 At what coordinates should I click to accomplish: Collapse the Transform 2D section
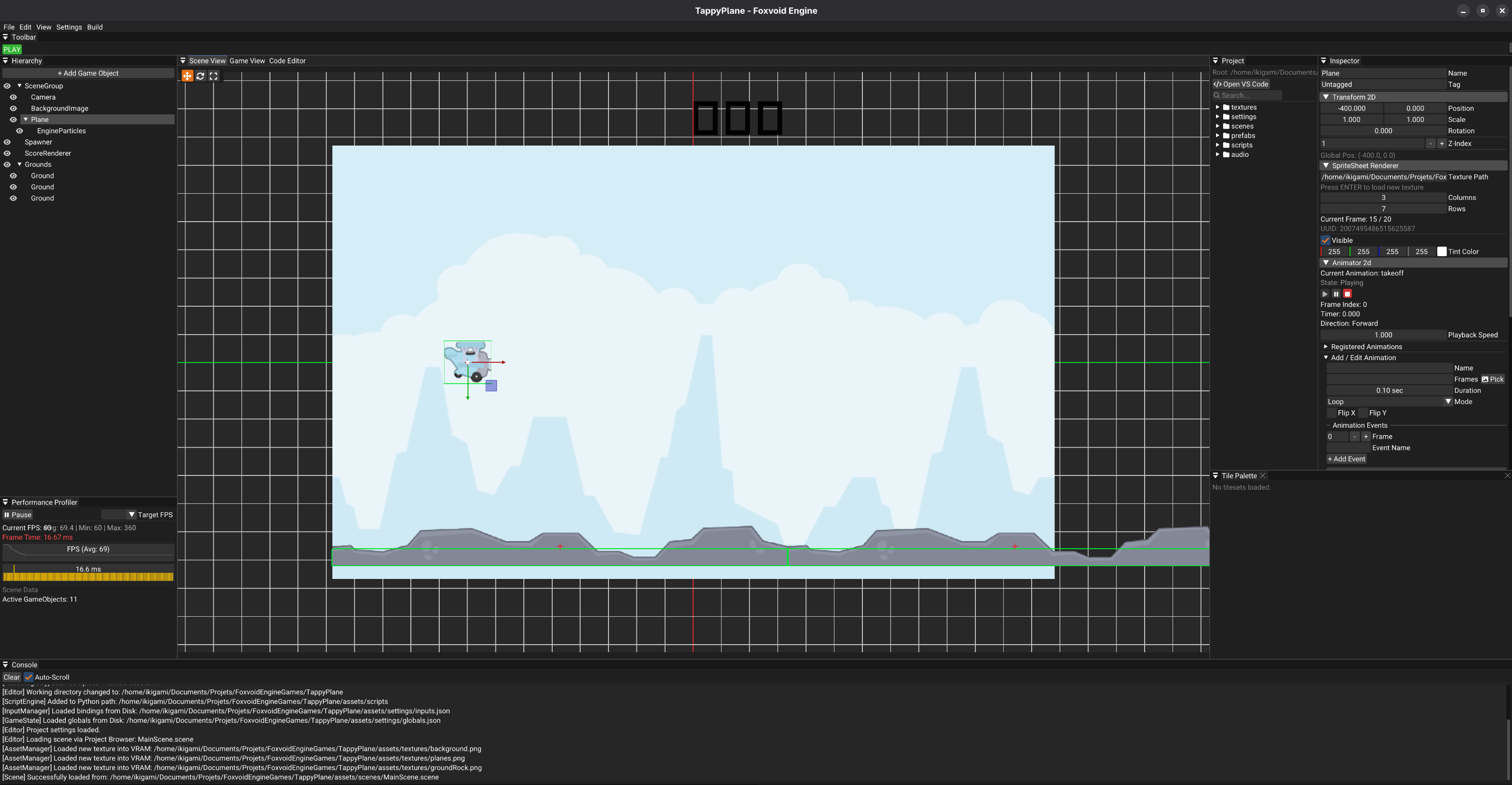(x=1326, y=97)
